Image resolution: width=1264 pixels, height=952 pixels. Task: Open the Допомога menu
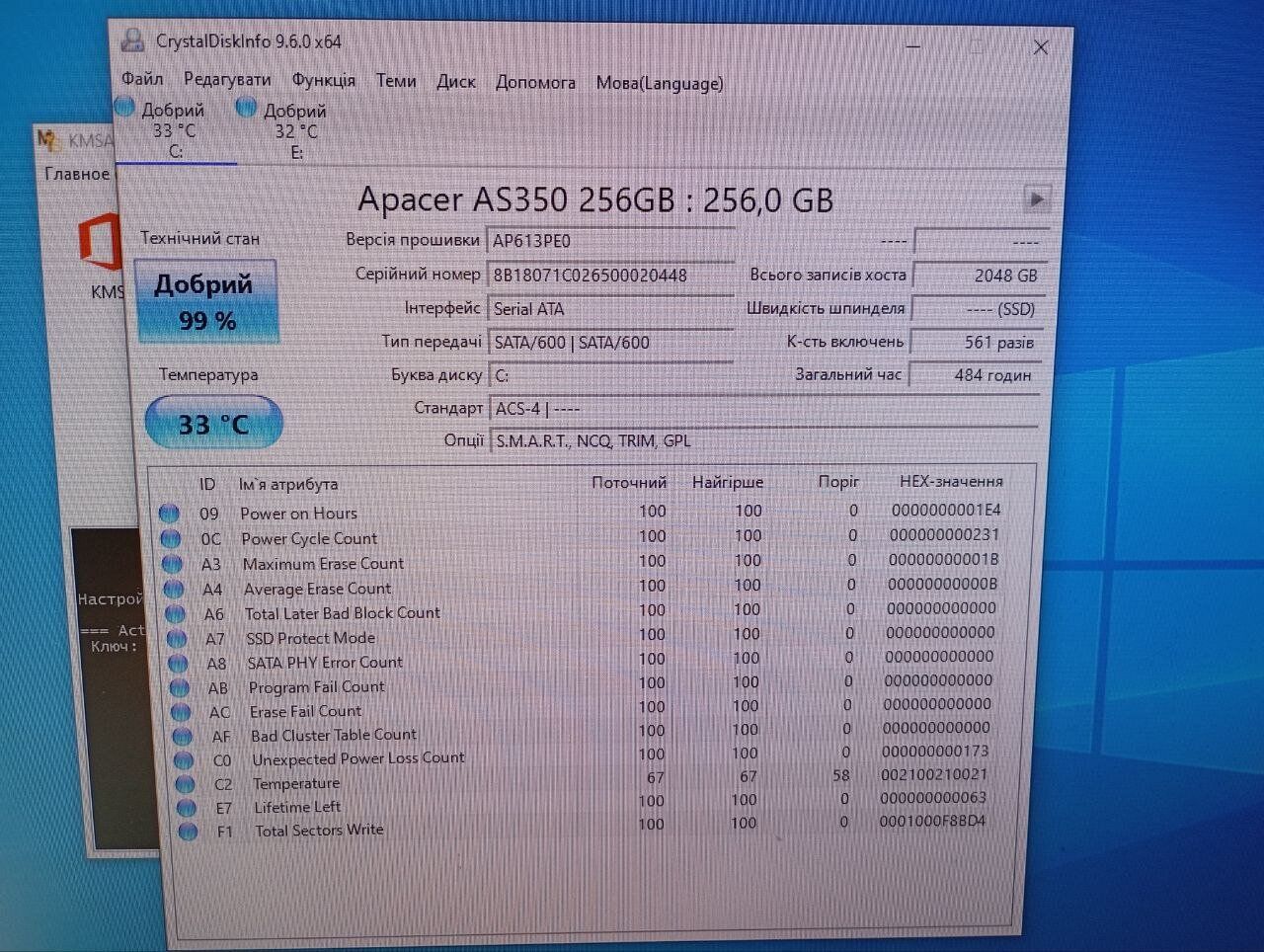[x=535, y=82]
